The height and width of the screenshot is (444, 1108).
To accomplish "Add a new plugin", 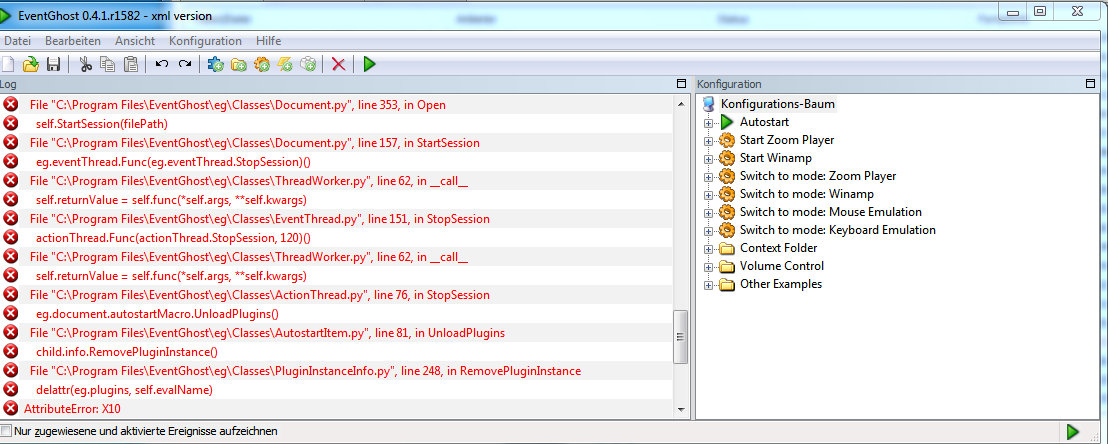I will (216, 64).
